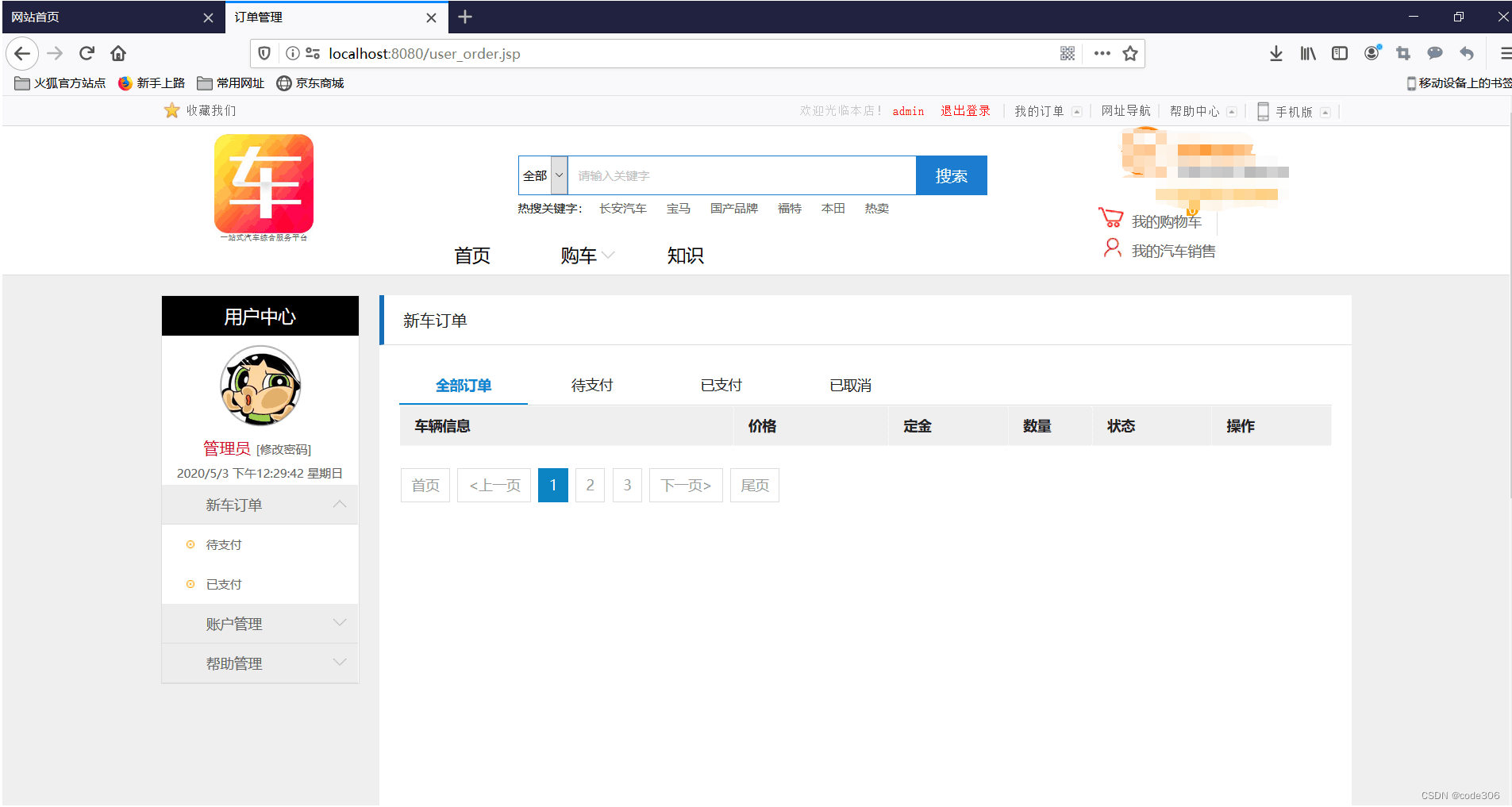Open 首页 in the main navigation

pos(472,256)
